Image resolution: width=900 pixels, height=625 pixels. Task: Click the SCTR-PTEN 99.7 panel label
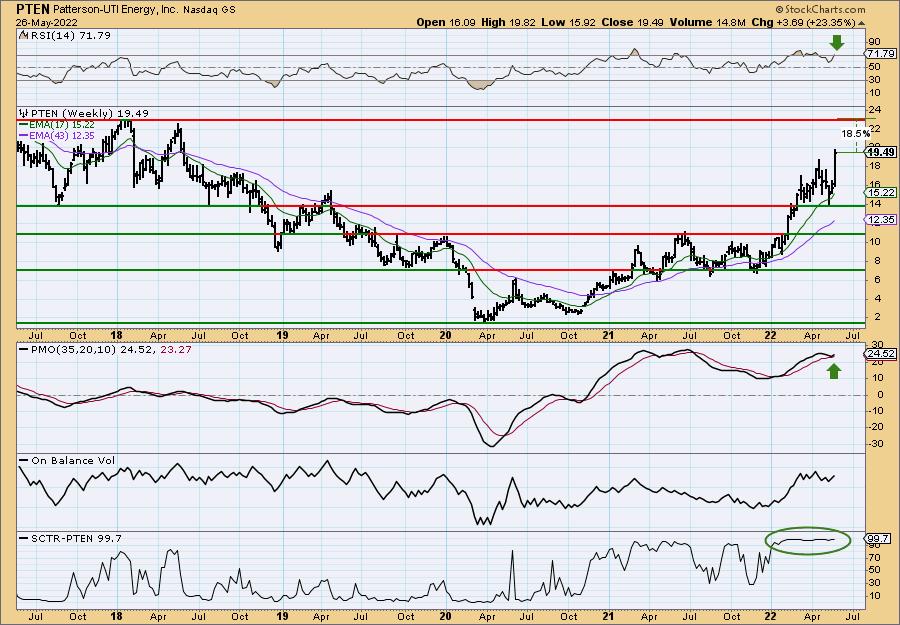pos(76,538)
